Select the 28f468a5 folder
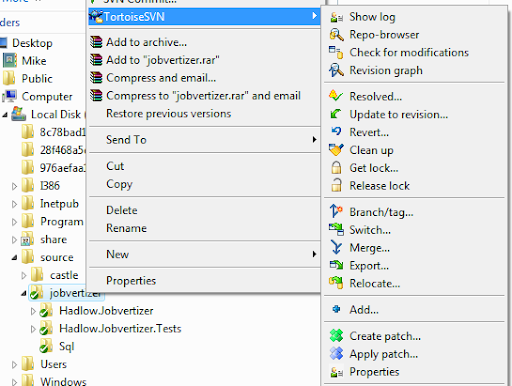The image size is (512, 386). [63, 150]
